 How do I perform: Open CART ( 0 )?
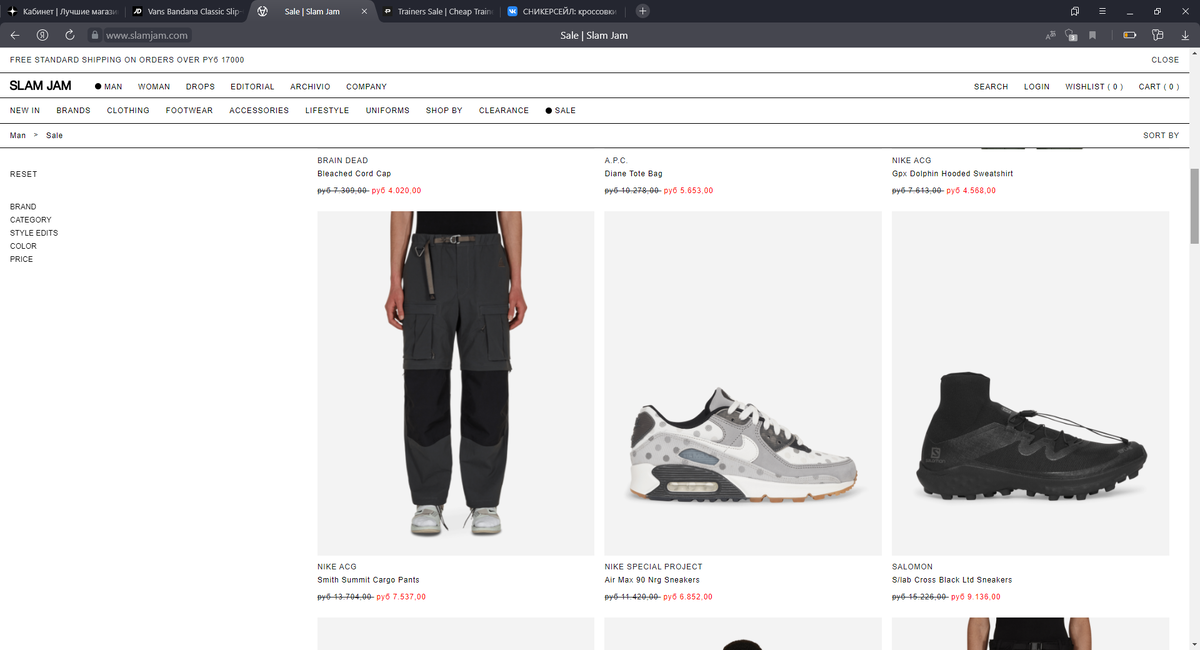click(x=1159, y=87)
